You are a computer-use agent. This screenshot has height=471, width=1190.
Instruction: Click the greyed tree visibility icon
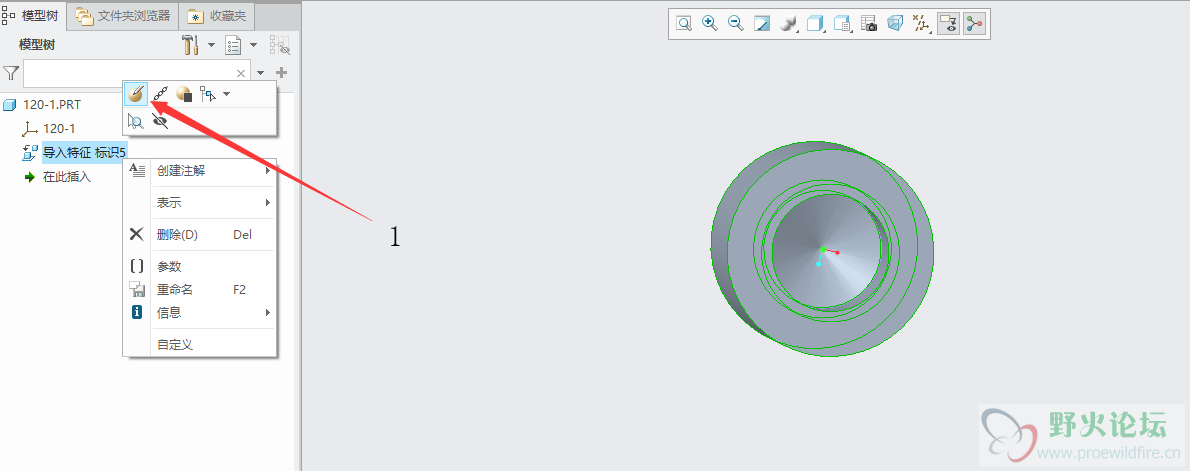coord(280,46)
